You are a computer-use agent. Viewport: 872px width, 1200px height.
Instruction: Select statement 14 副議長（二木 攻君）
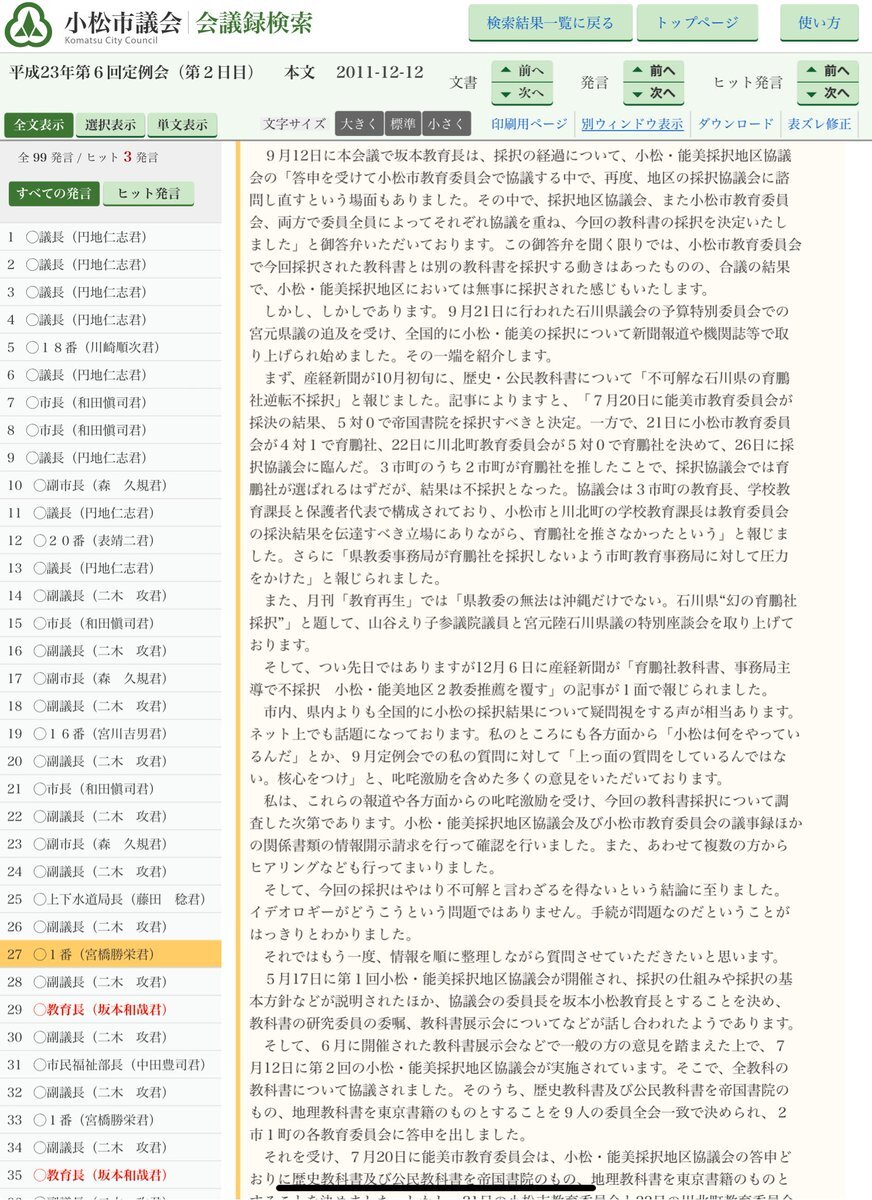tap(111, 595)
